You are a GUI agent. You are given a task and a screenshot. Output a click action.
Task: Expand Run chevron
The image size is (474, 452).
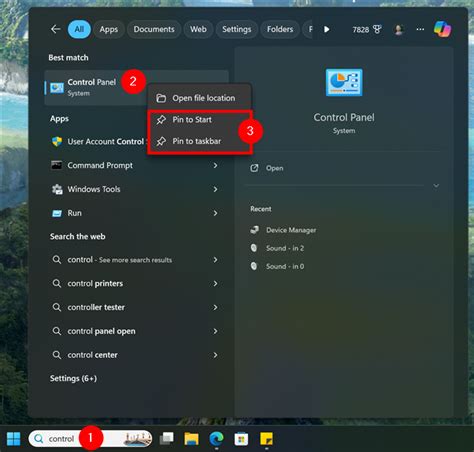click(216, 213)
